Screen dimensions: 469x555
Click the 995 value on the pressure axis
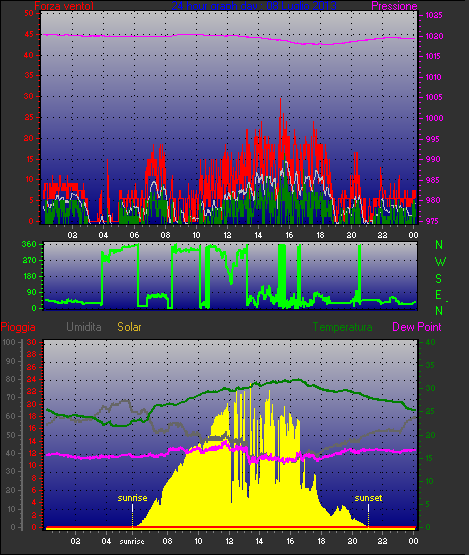[x=433, y=139]
